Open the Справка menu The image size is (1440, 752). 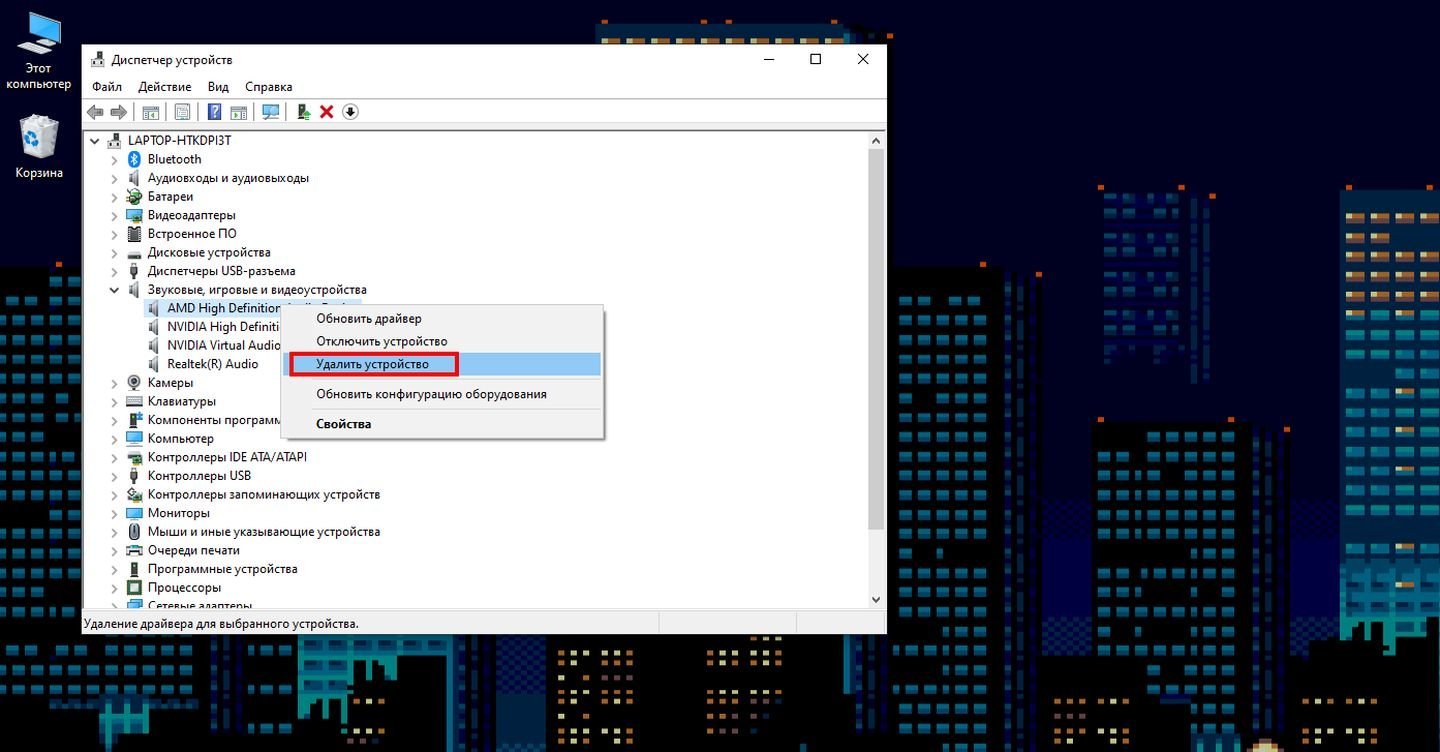coord(269,87)
